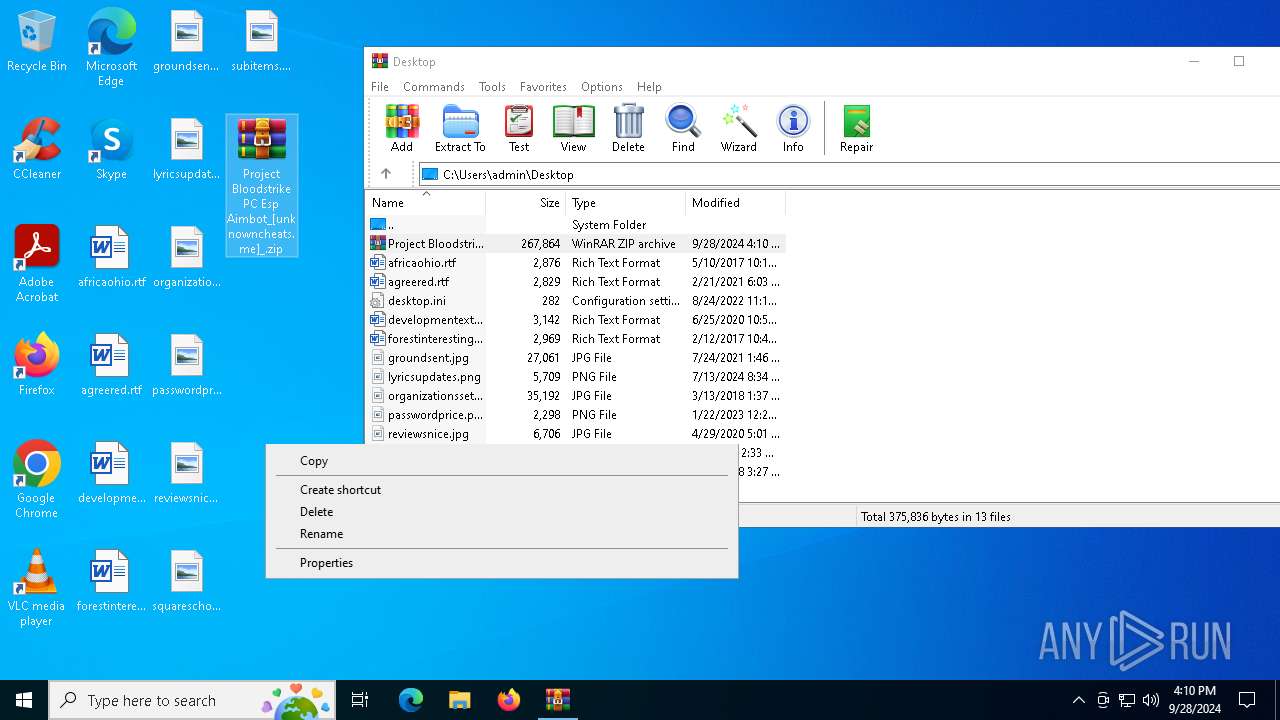Open the View toolbar button
Viewport: 1280px width, 720px height.
[x=573, y=128]
